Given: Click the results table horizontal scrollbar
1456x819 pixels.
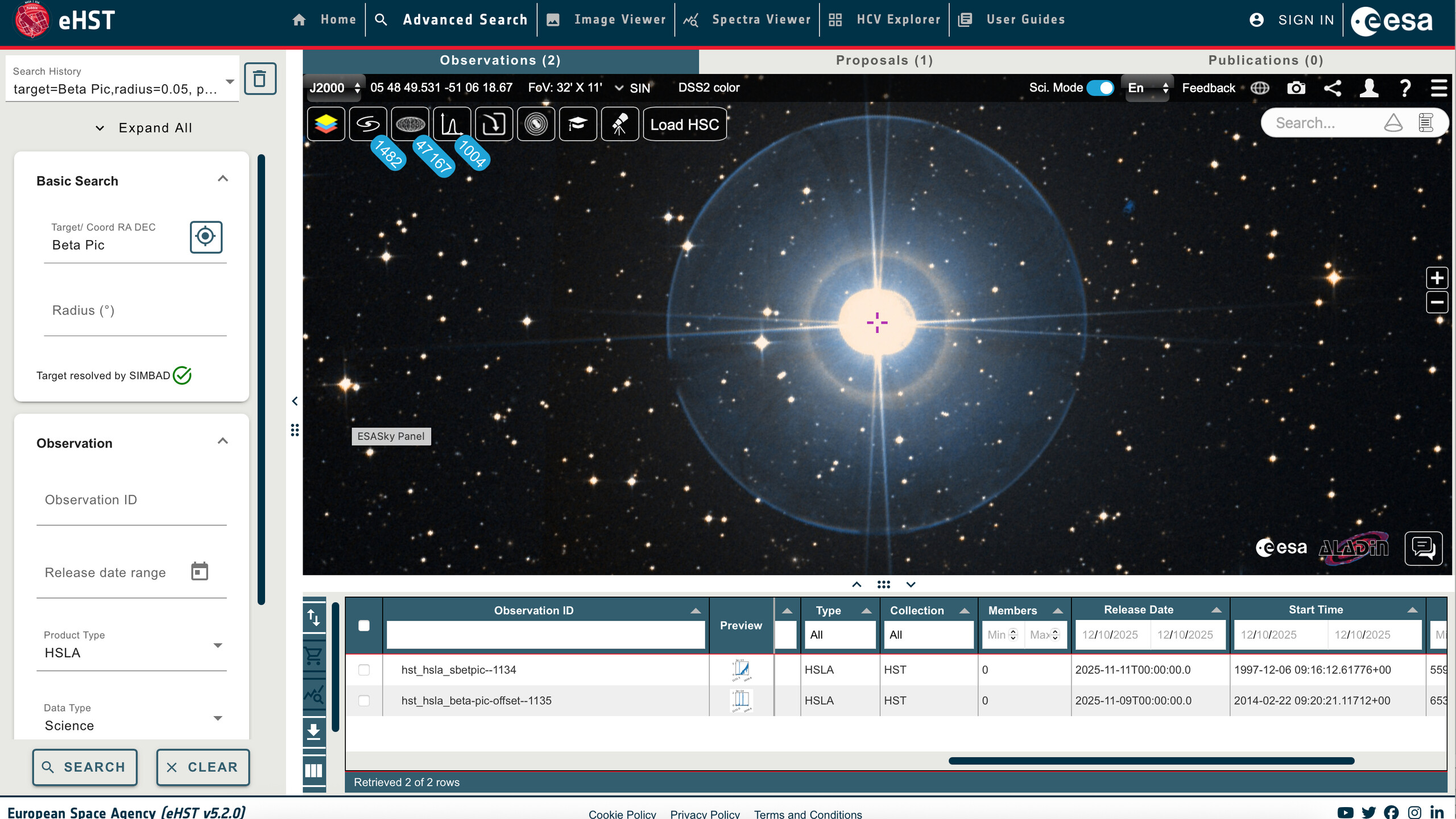Looking at the screenshot, I should 1151,761.
